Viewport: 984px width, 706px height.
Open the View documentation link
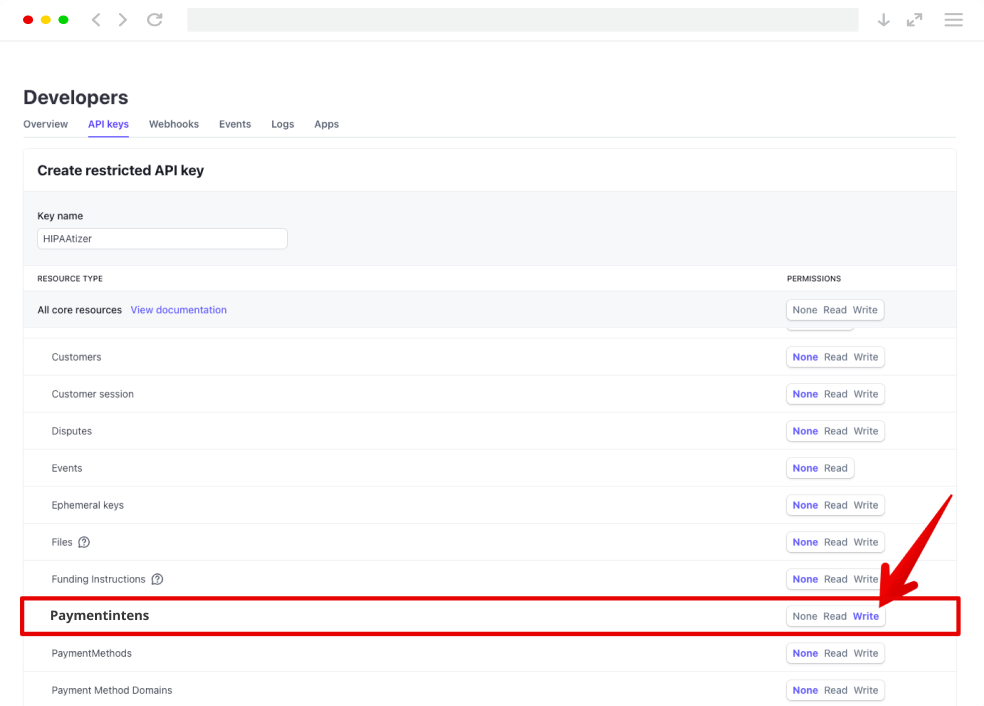[x=178, y=310]
